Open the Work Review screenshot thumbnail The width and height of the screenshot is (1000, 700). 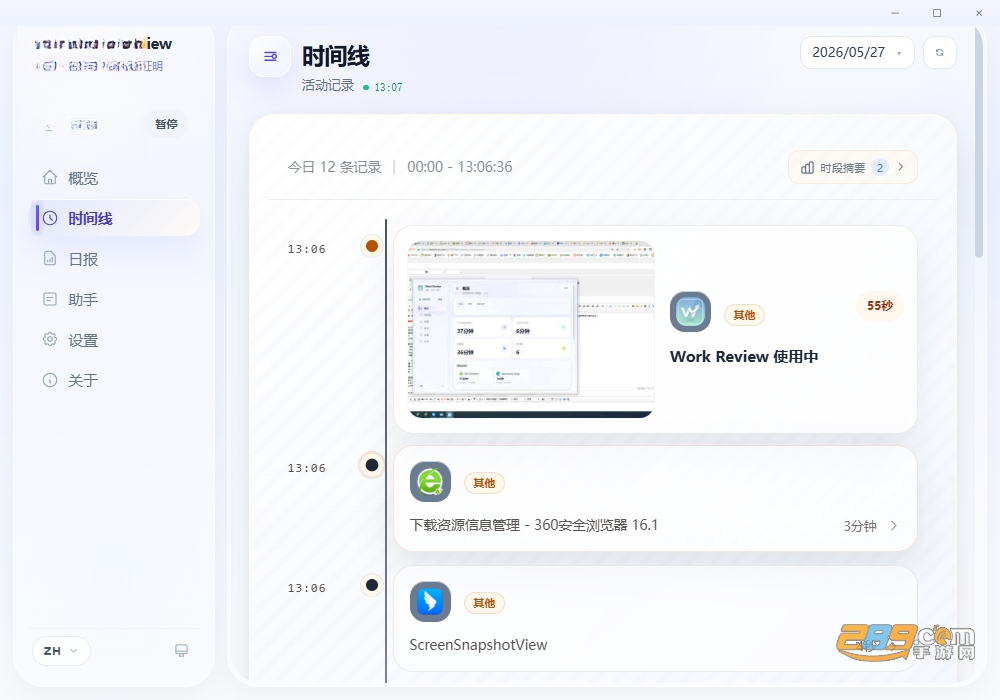coord(531,330)
